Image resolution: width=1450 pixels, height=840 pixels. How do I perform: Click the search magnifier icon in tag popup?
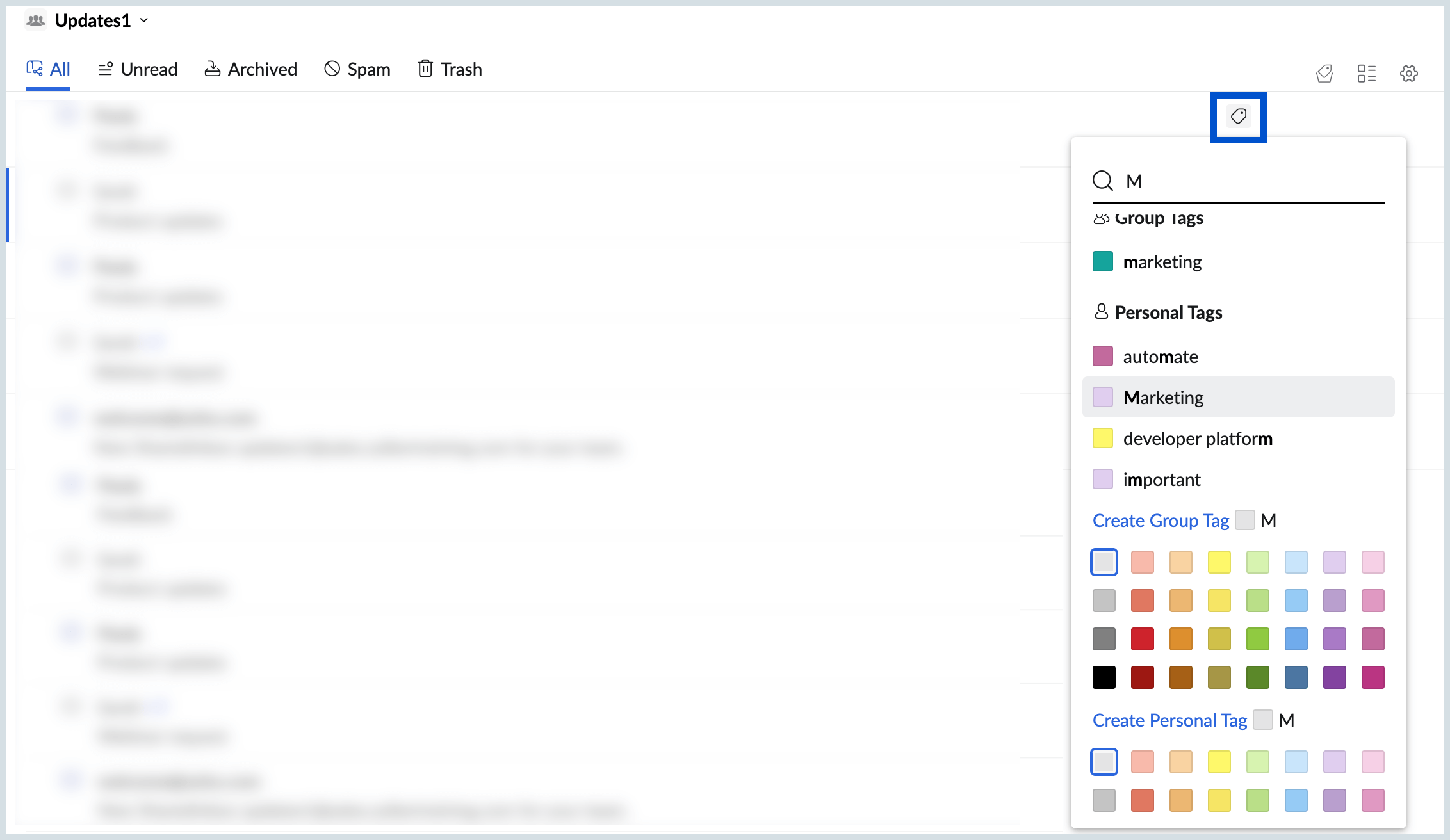pos(1103,181)
